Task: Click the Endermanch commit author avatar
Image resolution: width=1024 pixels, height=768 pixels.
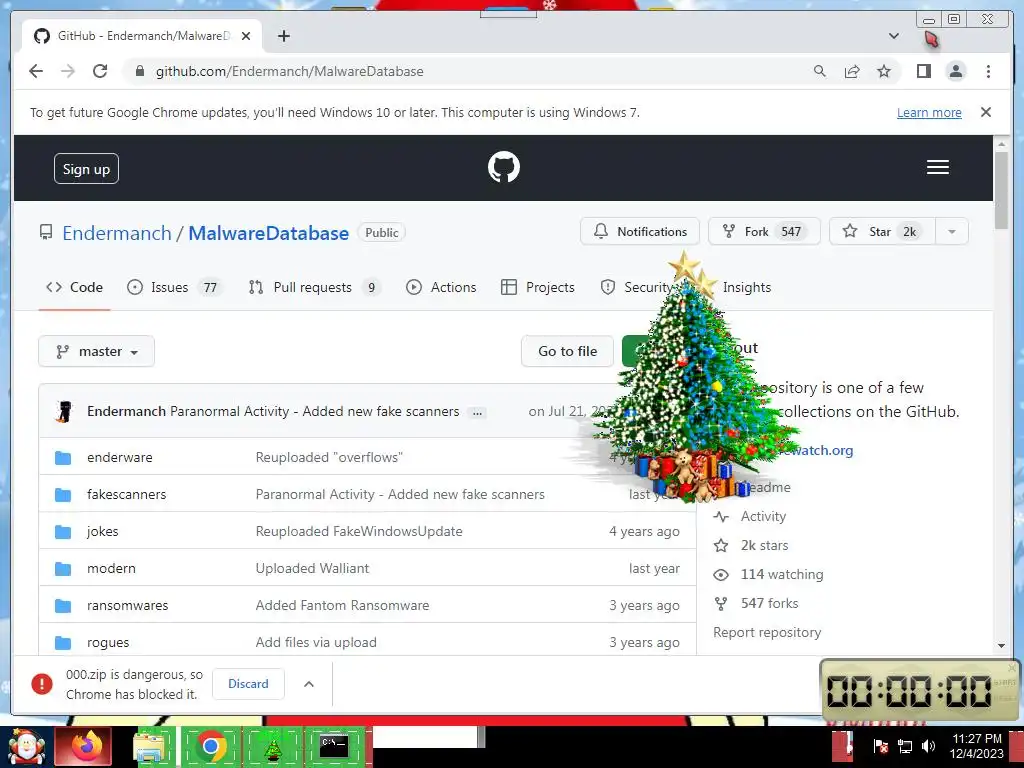Action: (x=64, y=411)
